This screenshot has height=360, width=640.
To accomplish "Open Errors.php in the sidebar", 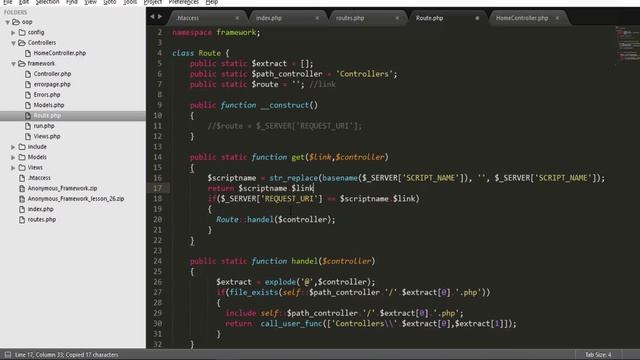I will tap(47, 95).
